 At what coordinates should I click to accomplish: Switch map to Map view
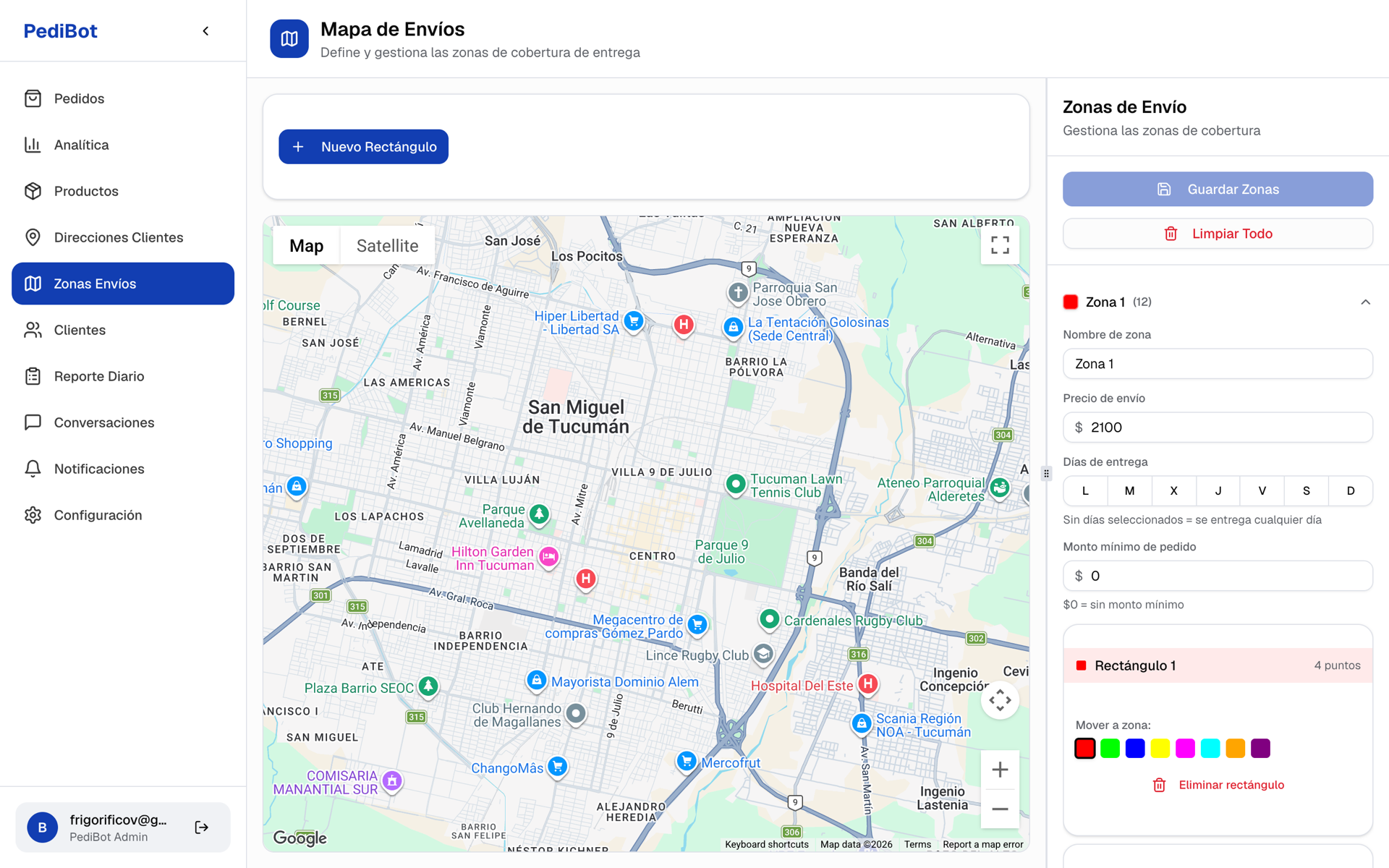click(x=306, y=246)
